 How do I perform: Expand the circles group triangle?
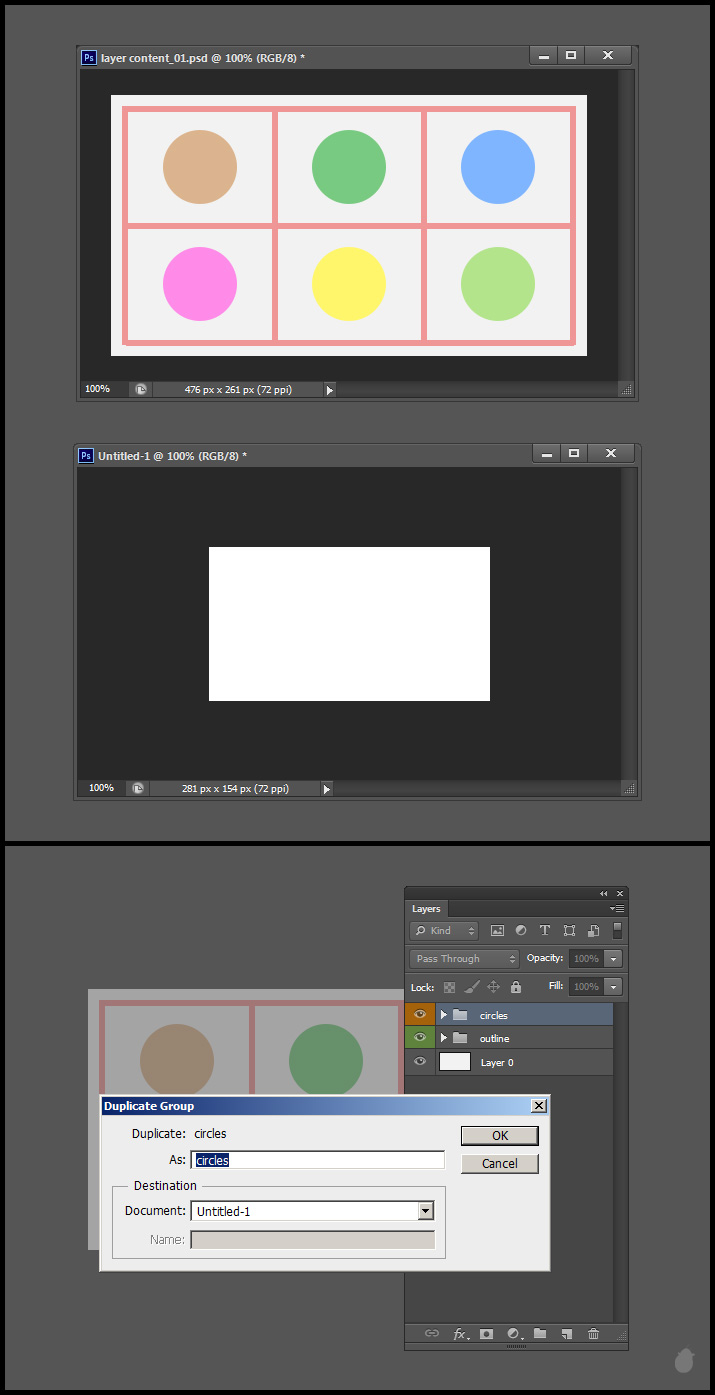point(443,1014)
